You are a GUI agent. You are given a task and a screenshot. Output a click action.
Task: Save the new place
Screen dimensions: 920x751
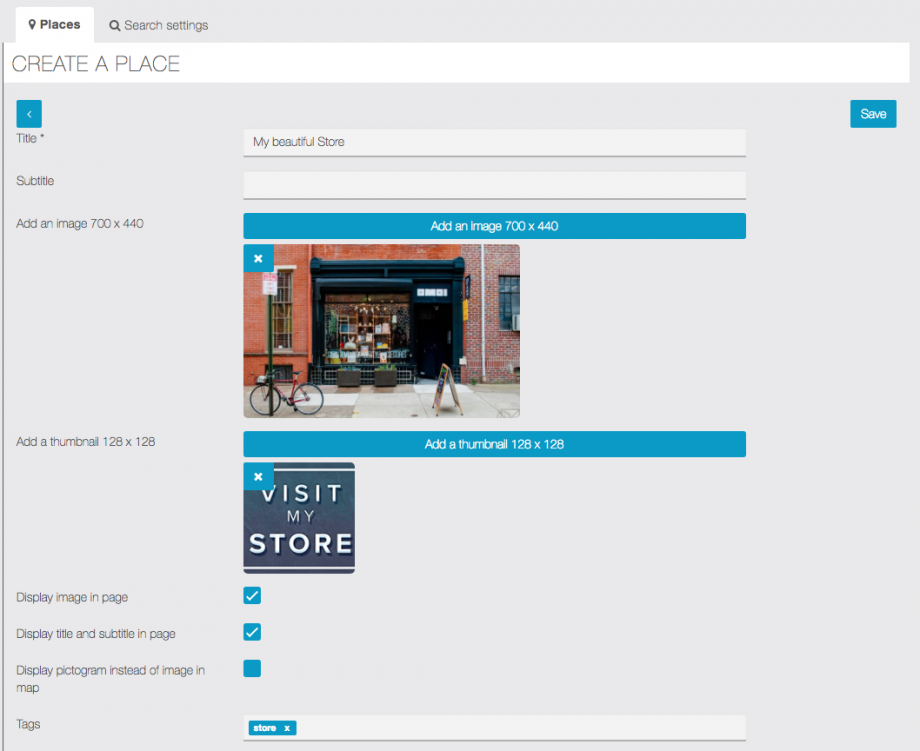873,114
